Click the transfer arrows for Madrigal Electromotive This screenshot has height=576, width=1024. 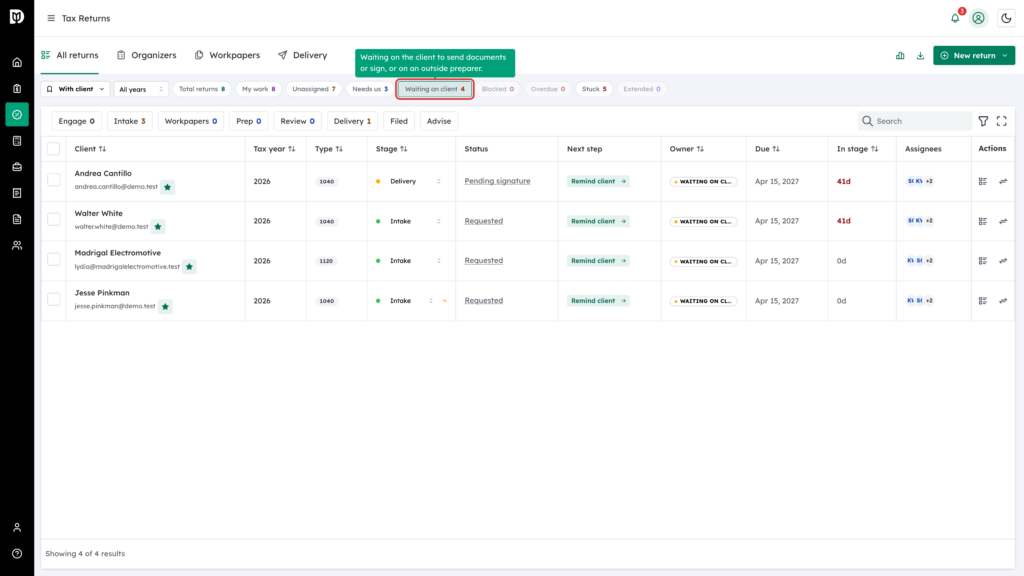tap(1003, 261)
